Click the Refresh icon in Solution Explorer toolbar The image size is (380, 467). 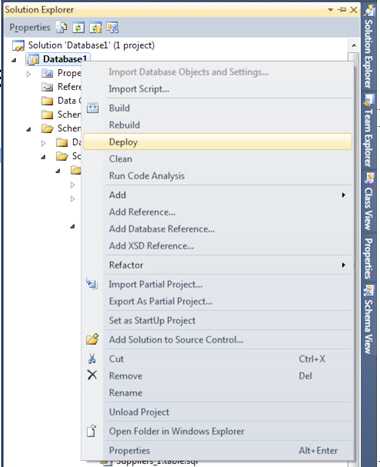click(78, 28)
